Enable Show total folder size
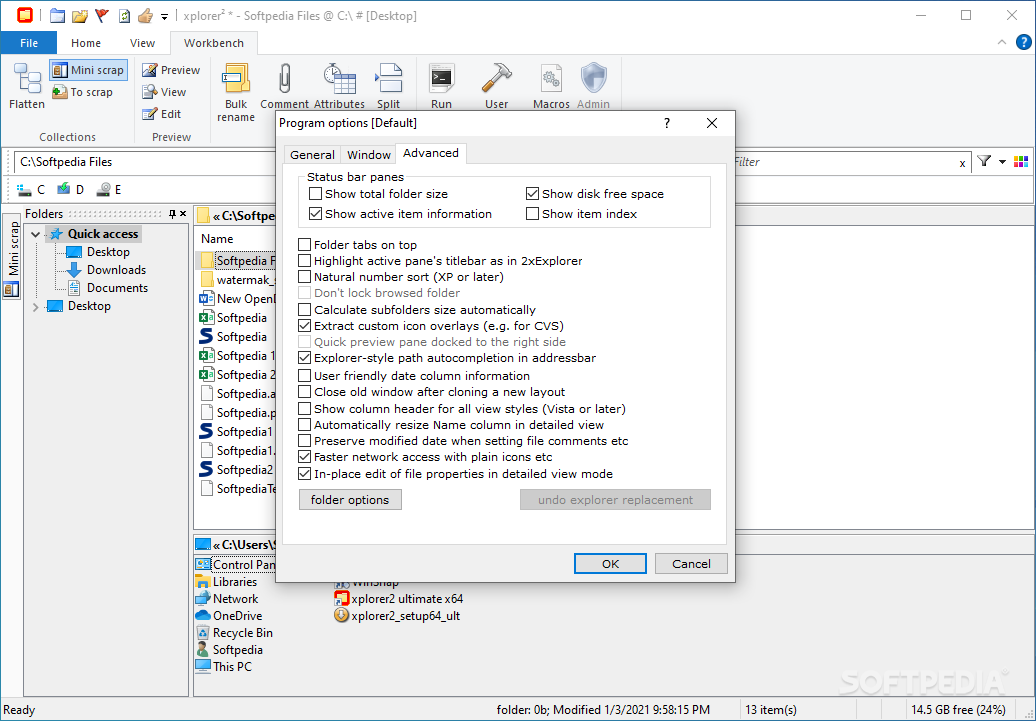The height and width of the screenshot is (721, 1036). click(315, 194)
